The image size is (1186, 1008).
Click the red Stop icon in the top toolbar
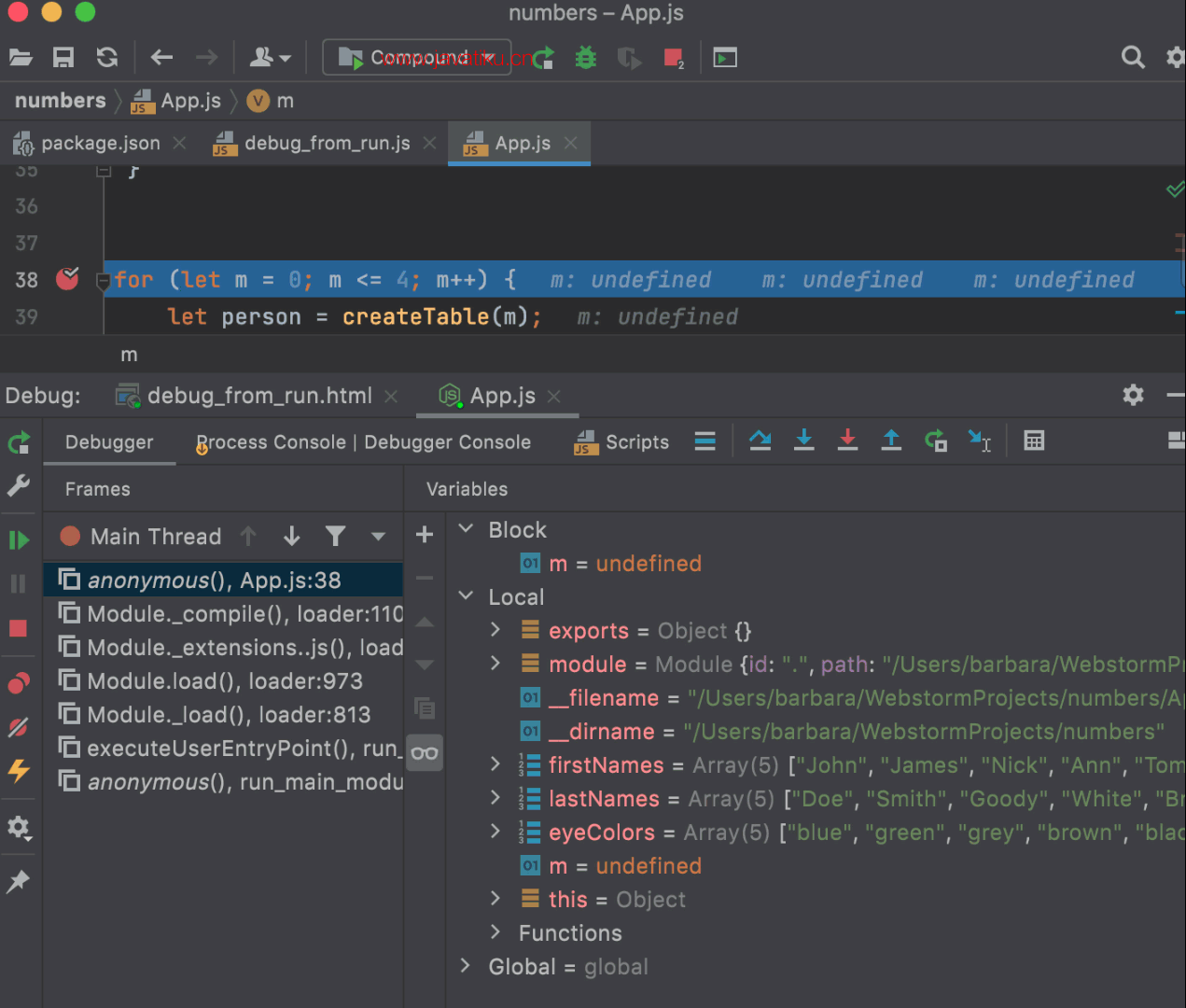pos(674,58)
